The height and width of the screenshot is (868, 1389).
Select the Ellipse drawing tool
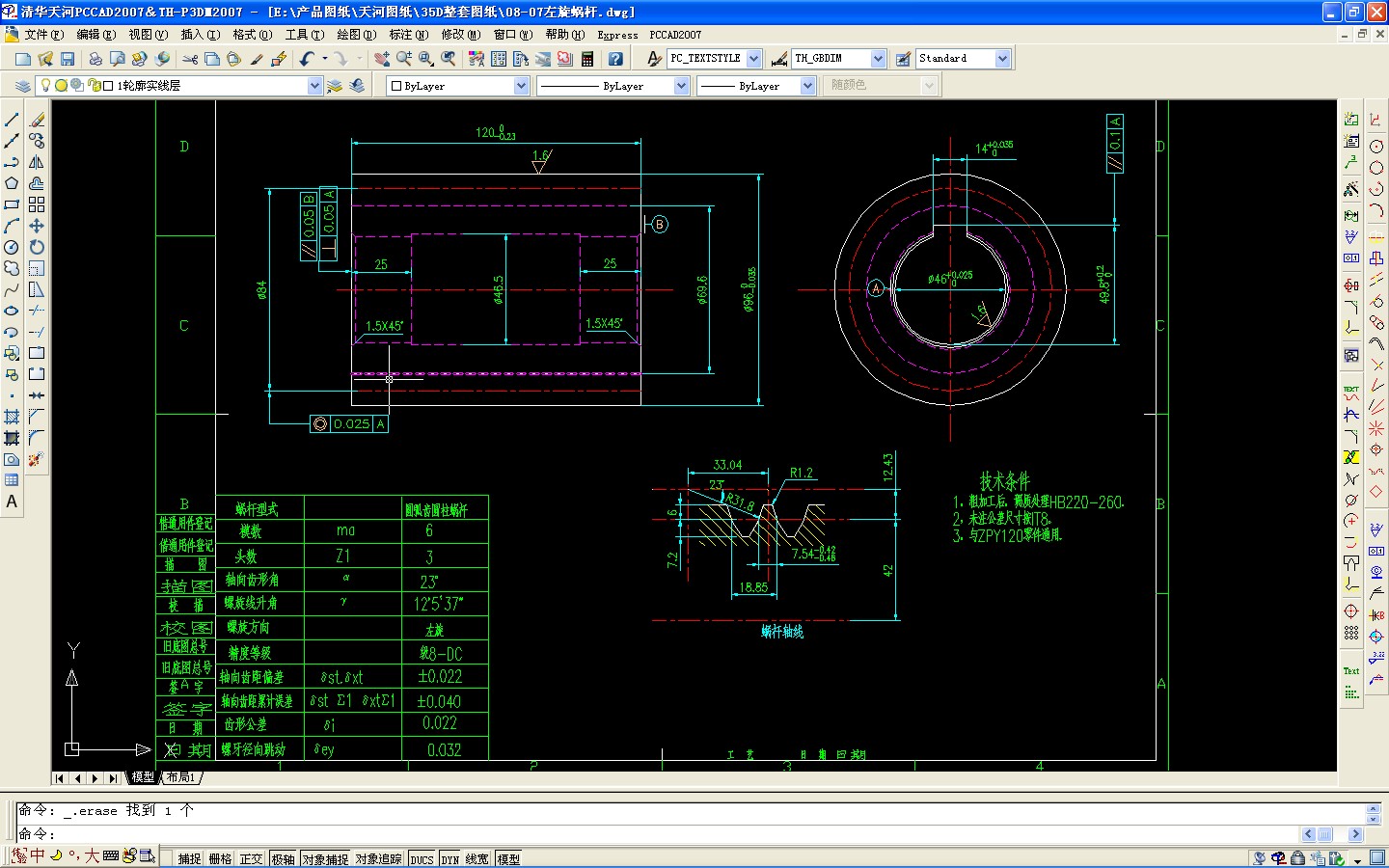tap(12, 311)
